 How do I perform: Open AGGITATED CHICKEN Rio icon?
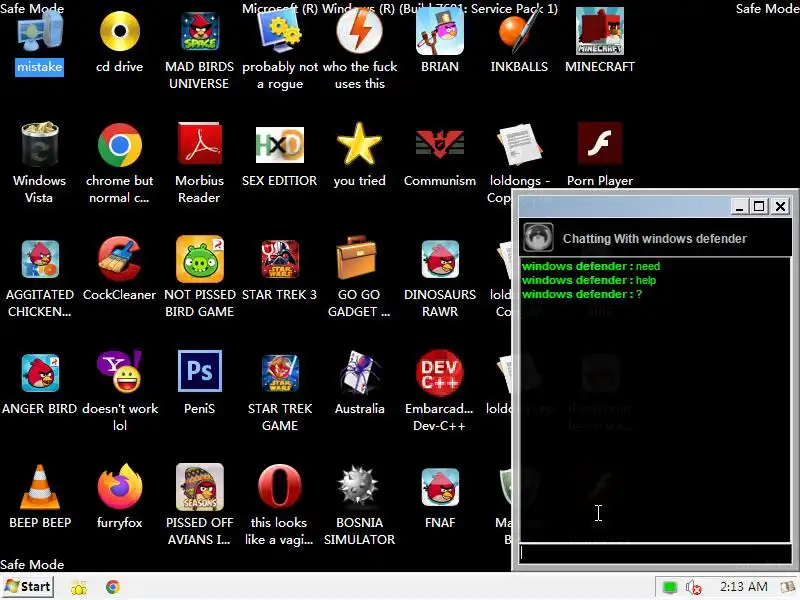click(x=40, y=259)
